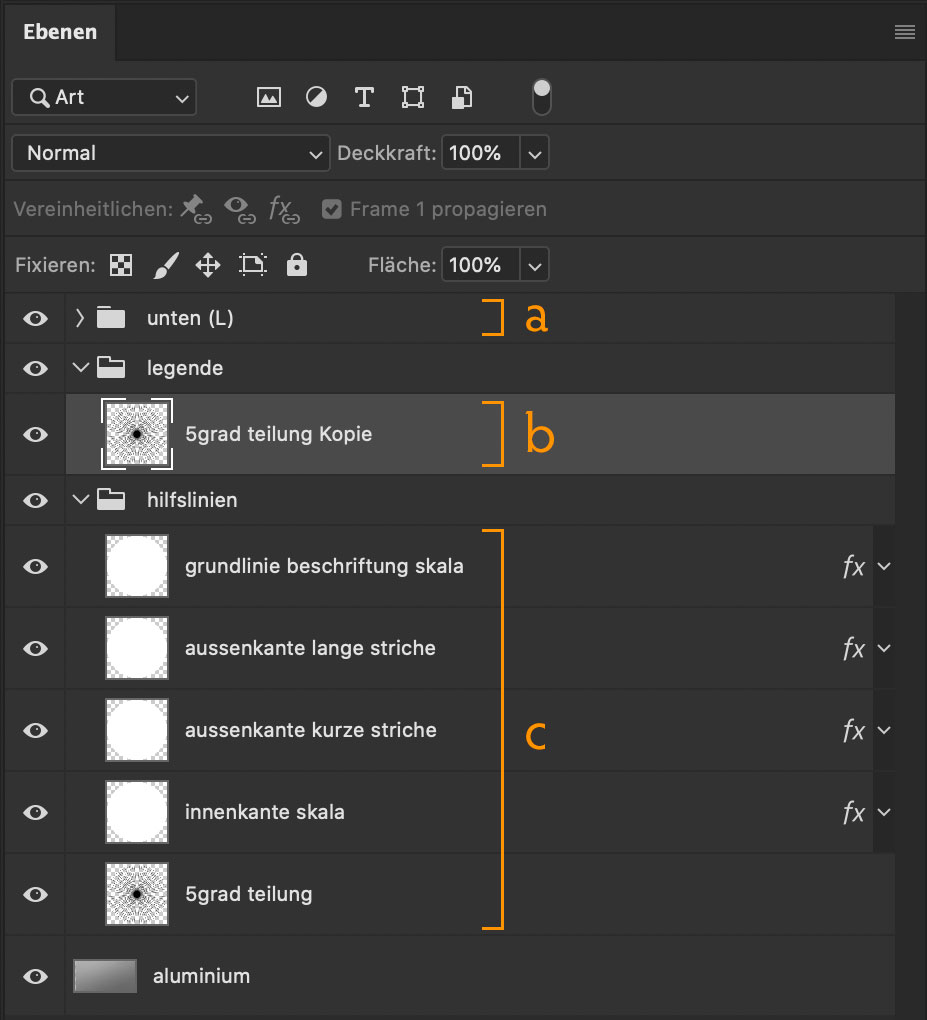
Task: Lock artboard nesting icon
Action: coord(252,265)
